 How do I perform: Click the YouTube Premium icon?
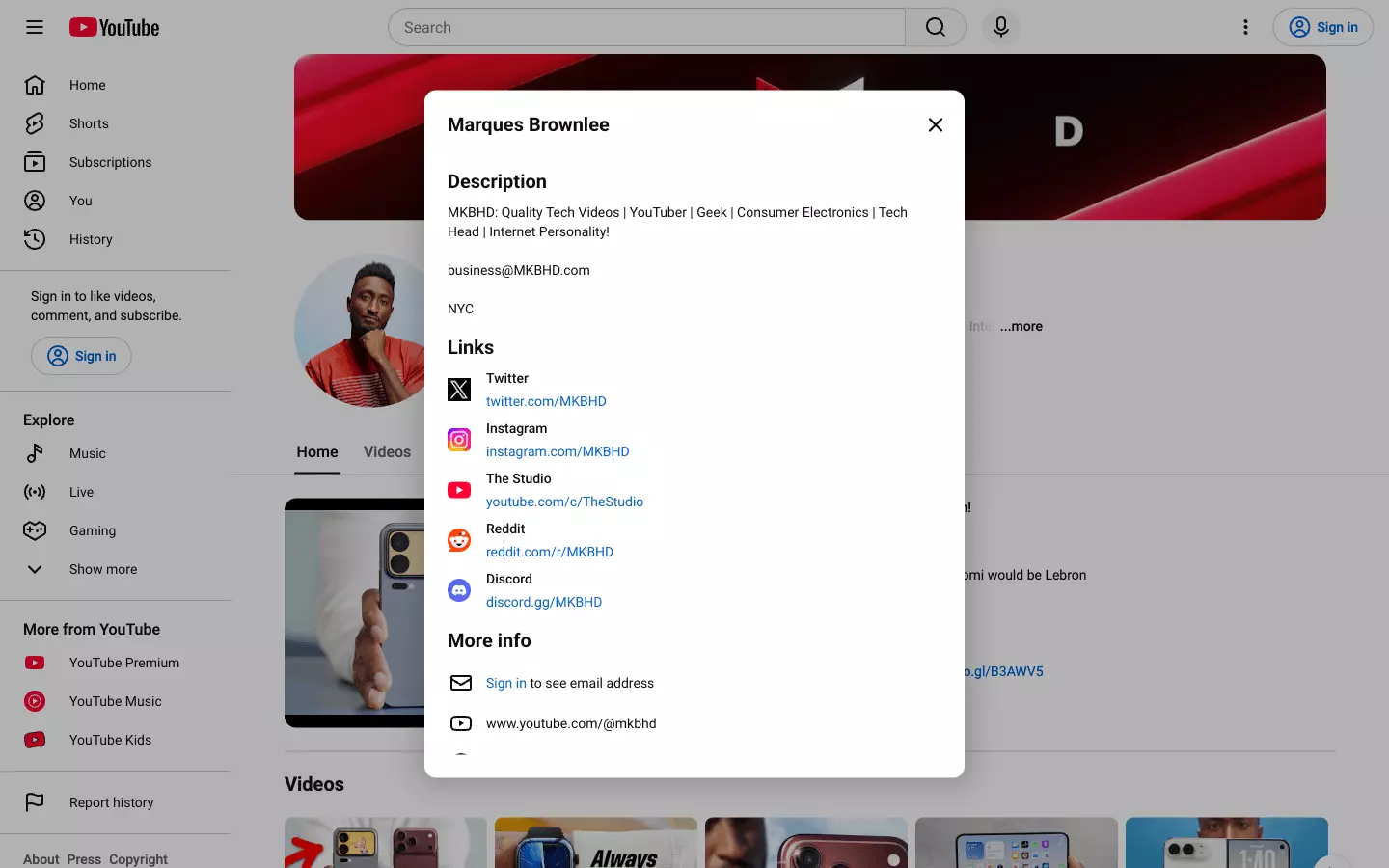[35, 663]
